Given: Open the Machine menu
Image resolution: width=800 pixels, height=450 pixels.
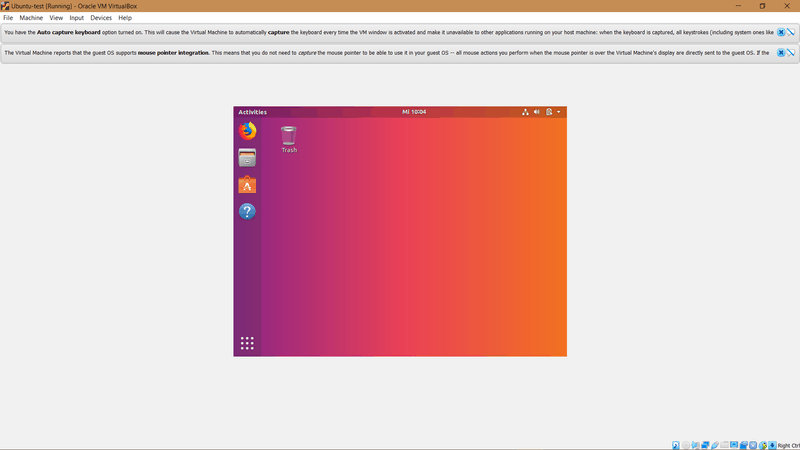Looking at the screenshot, I should click(31, 18).
